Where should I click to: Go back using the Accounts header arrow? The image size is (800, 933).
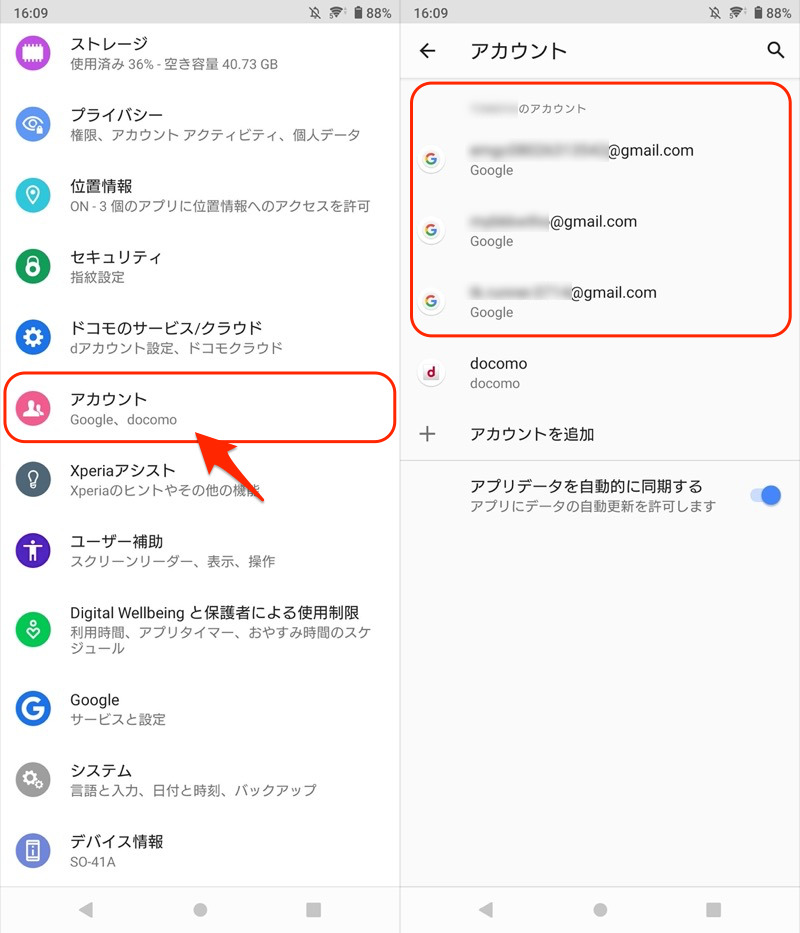coord(427,51)
